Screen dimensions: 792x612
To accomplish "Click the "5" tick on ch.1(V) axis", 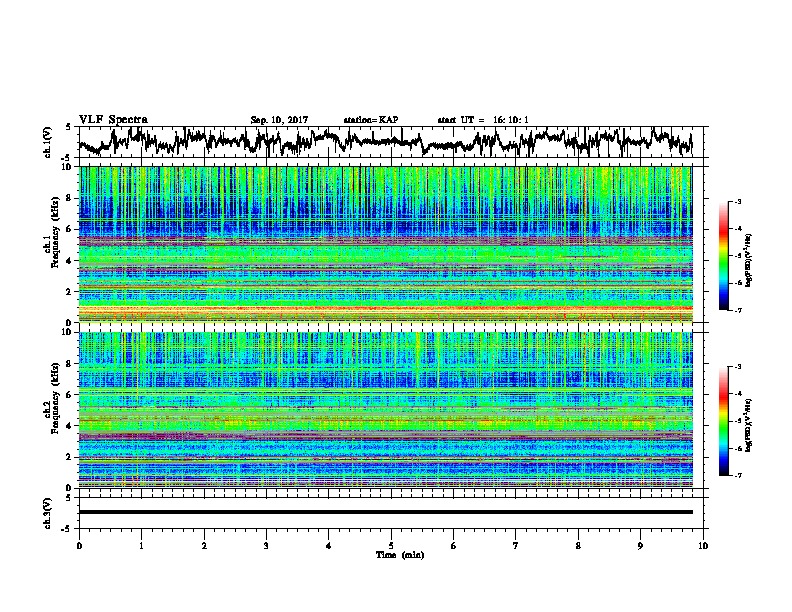I will [68, 127].
